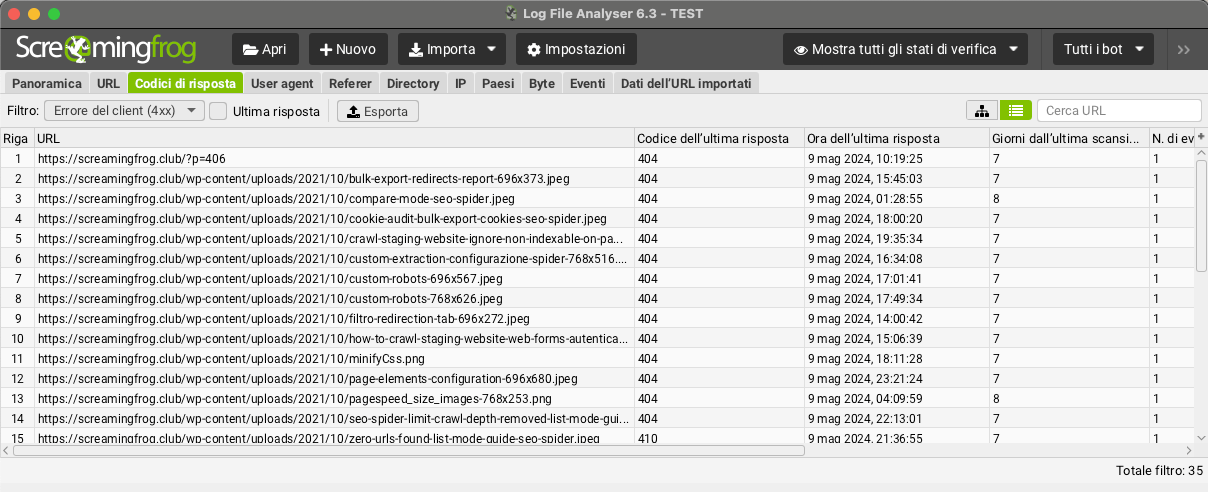Open Errore del client (4xx) filter dropdown
The height and width of the screenshot is (492, 1208).
tap(124, 111)
